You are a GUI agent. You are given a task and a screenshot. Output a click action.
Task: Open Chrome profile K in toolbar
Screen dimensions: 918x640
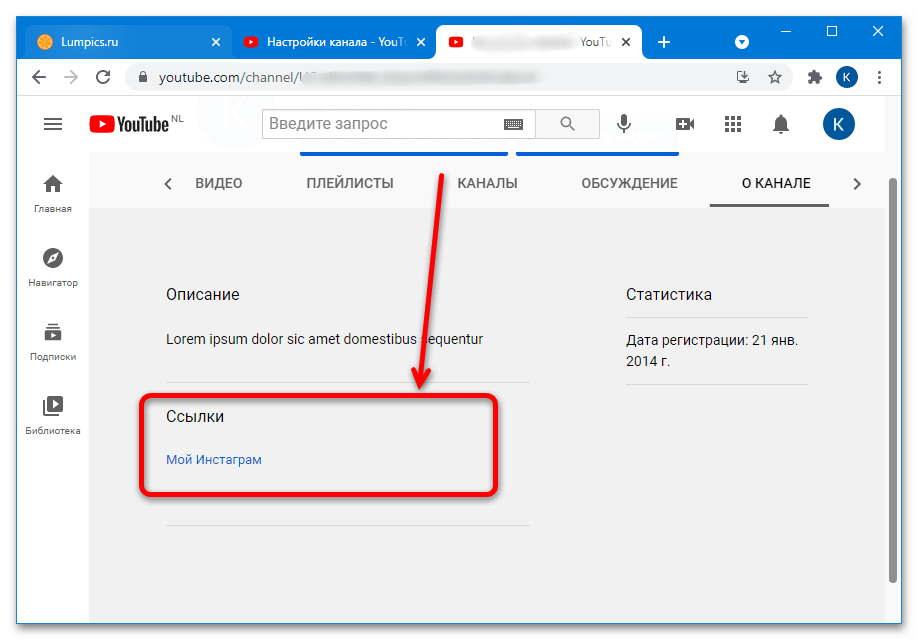click(x=847, y=77)
